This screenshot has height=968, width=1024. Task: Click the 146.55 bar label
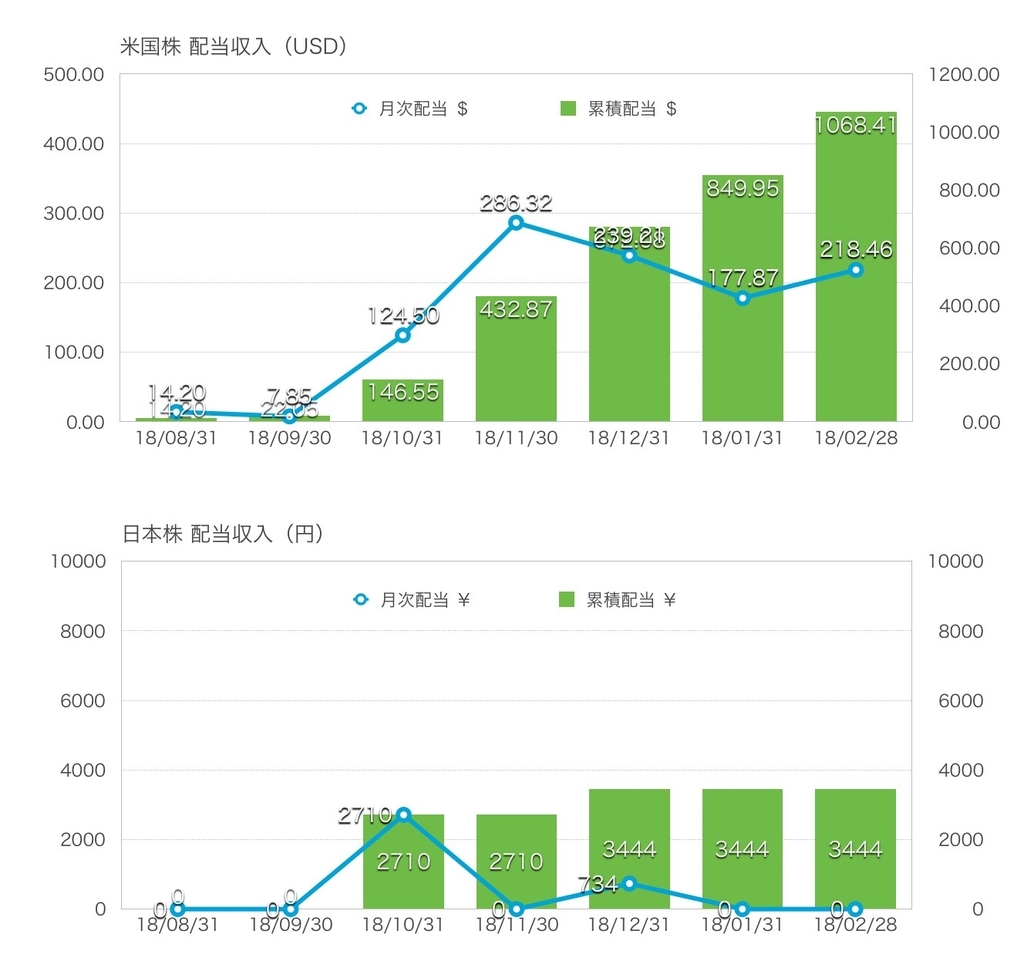(x=403, y=392)
